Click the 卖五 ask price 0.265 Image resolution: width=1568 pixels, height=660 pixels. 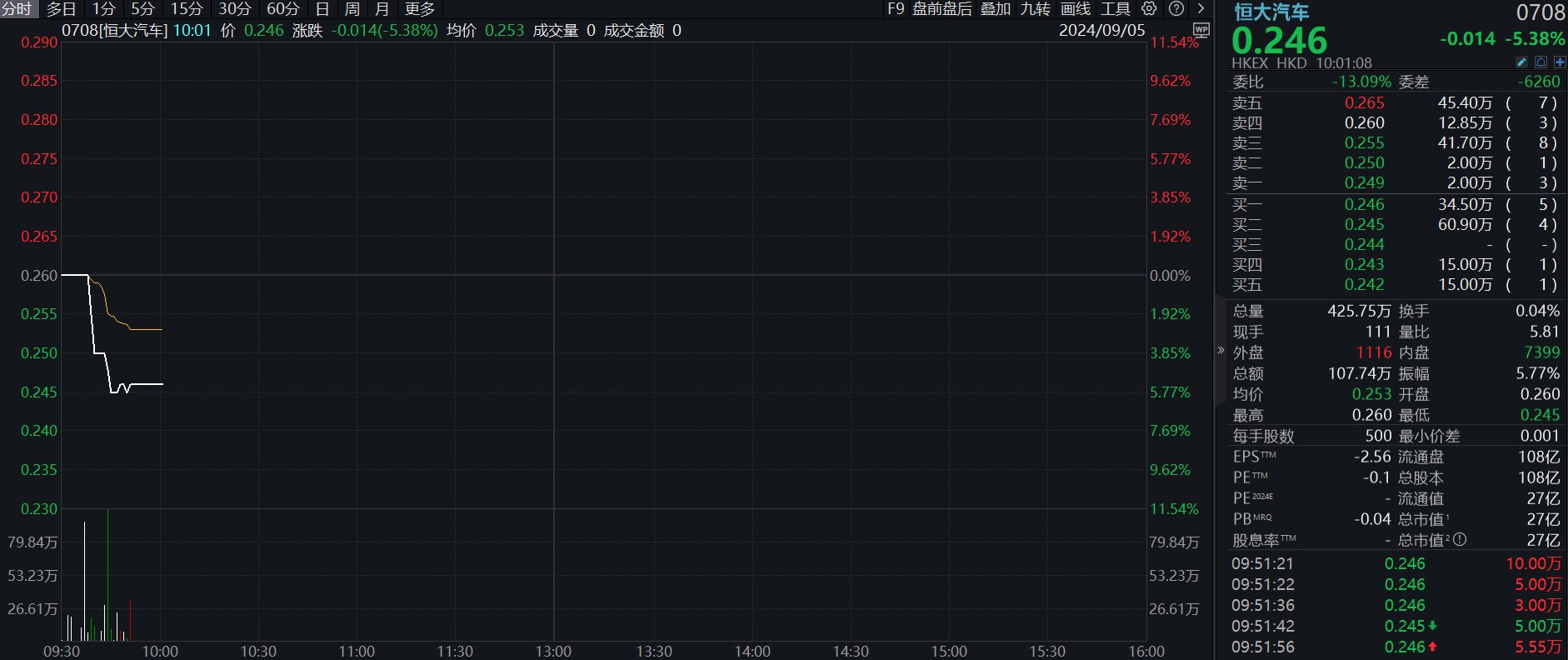click(x=1364, y=102)
